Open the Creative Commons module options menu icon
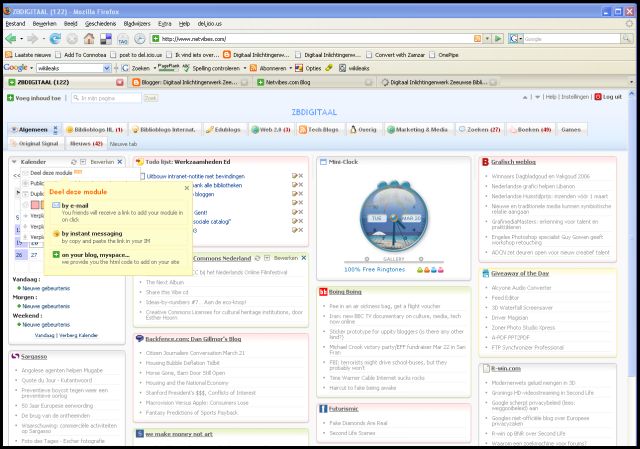Image resolution: width=640 pixels, height=449 pixels. (x=267, y=258)
